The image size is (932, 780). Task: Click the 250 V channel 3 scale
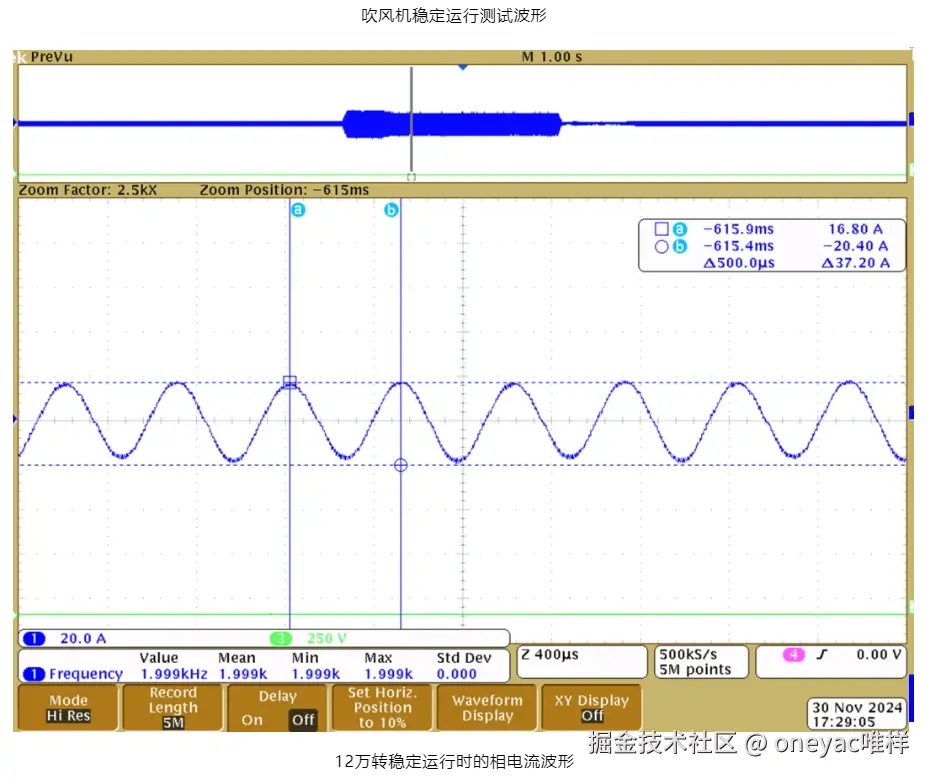(x=326, y=639)
